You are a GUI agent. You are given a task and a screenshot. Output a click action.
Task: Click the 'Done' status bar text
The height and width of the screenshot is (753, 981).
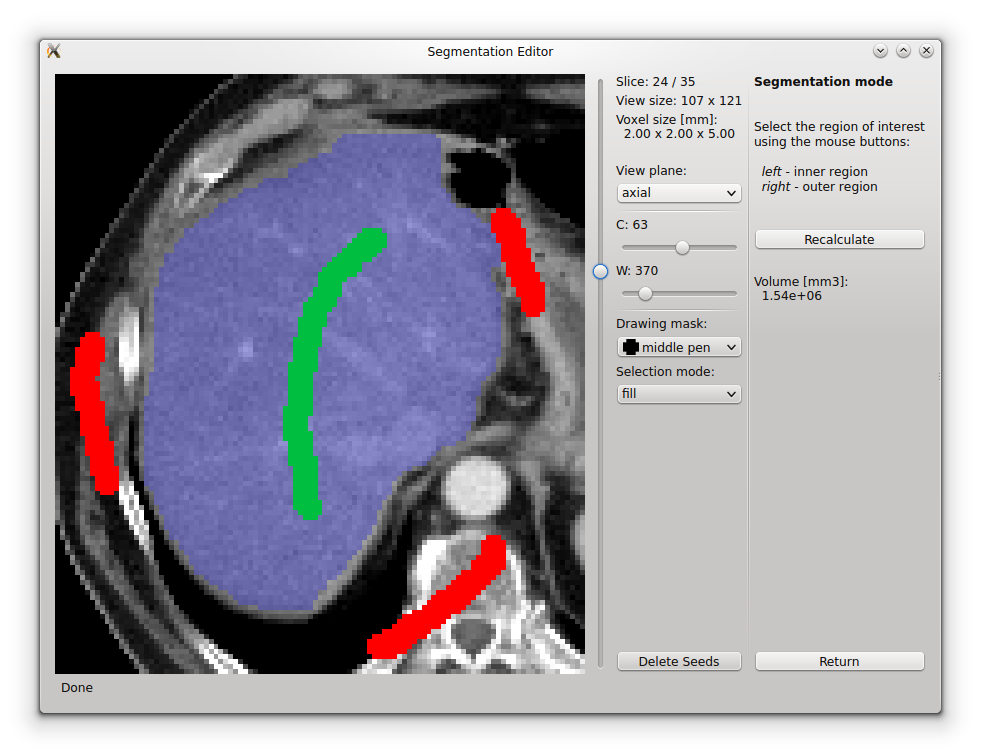[77, 687]
